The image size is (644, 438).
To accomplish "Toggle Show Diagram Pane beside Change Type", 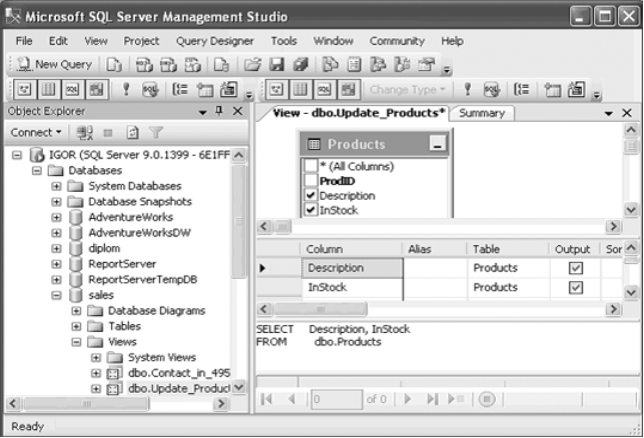I will [276, 90].
